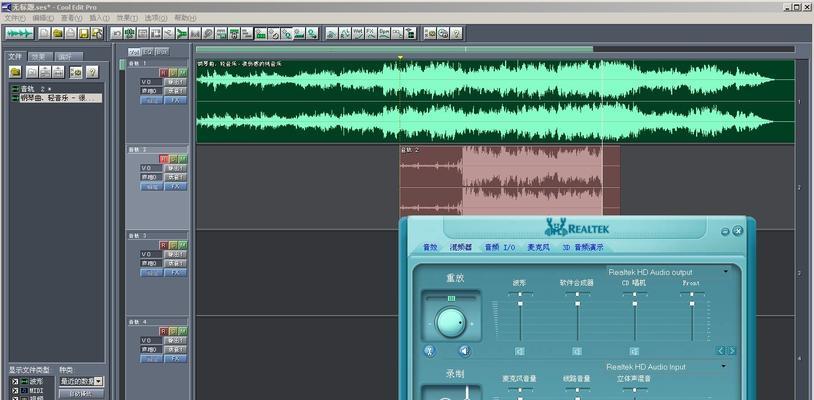Click the Wet effects toolbar icon
This screenshot has width=814, height=400.
click(x=358, y=33)
